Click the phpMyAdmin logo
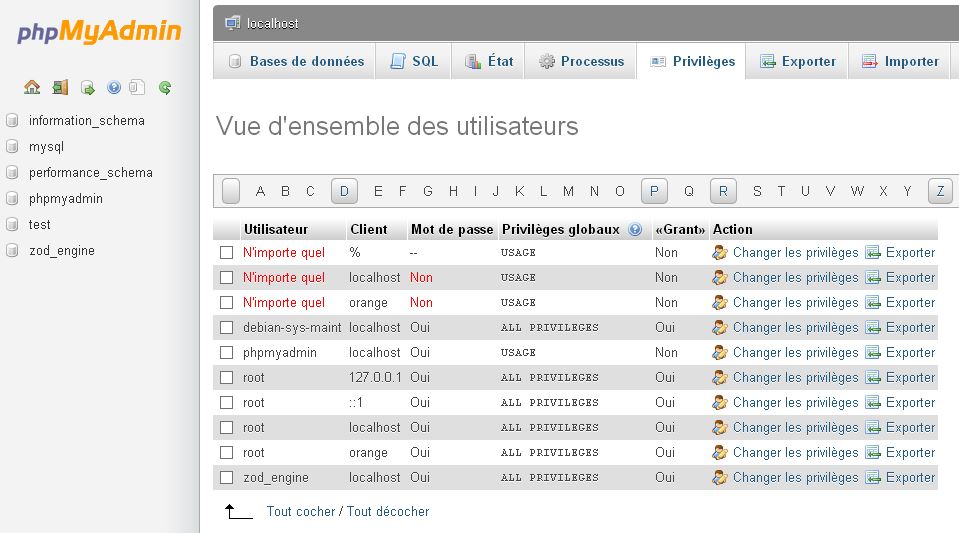The height and width of the screenshot is (533, 959). pyautogui.click(x=99, y=31)
